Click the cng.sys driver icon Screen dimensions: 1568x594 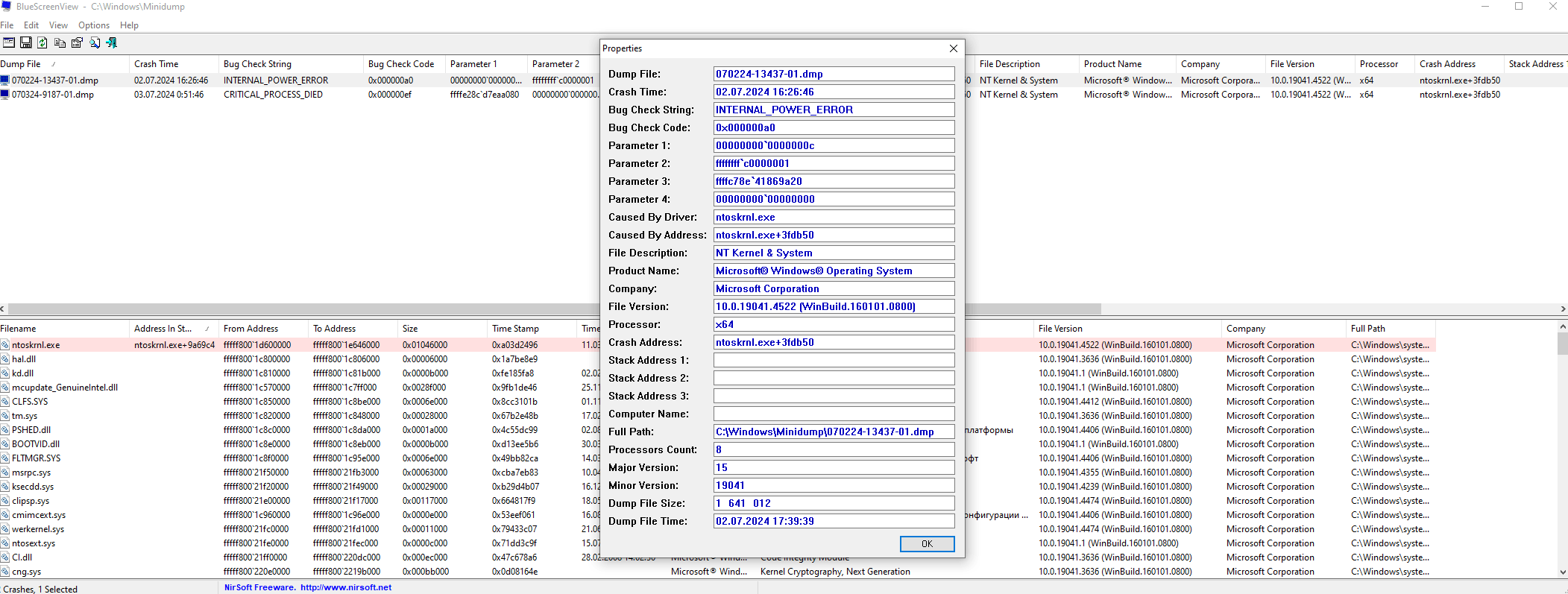click(5, 572)
